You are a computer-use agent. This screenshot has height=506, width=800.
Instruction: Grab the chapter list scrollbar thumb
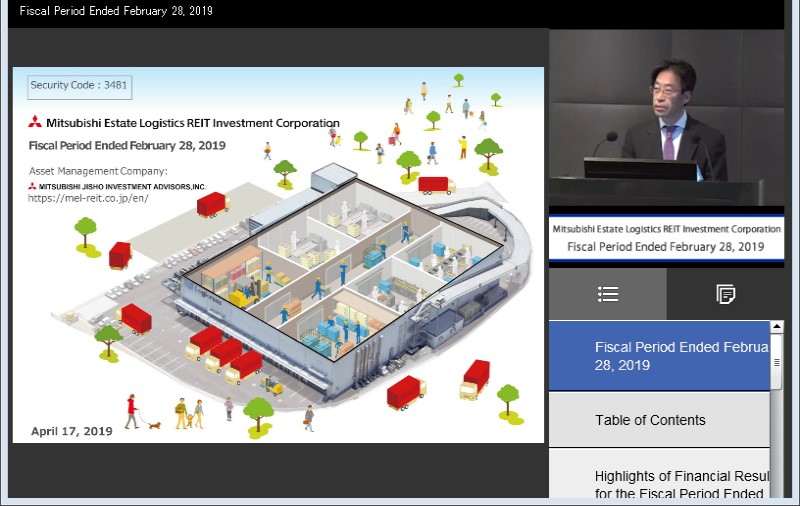(x=777, y=362)
